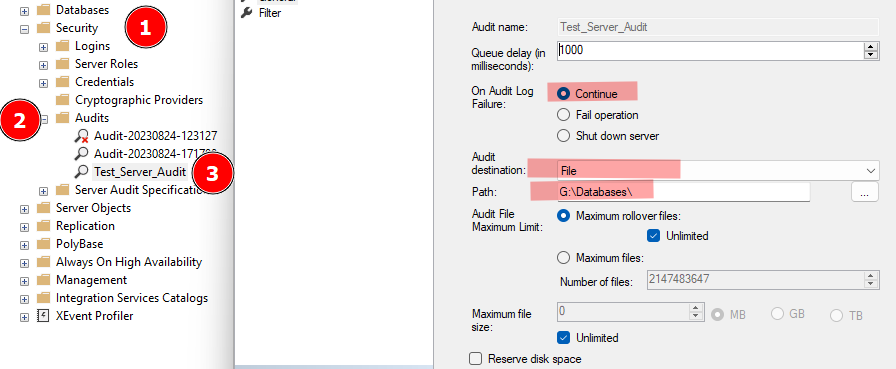Screen dimensions: 896x369
Task: Click the Integration Services Catalogs folder icon
Action: coord(43,298)
